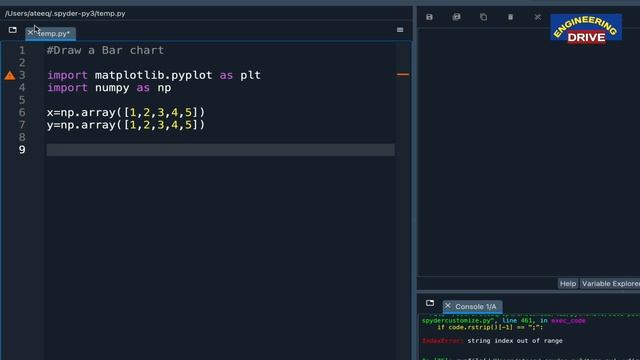The width and height of the screenshot is (640, 360).
Task: Open the editor options hamburger menu
Action: (x=400, y=30)
